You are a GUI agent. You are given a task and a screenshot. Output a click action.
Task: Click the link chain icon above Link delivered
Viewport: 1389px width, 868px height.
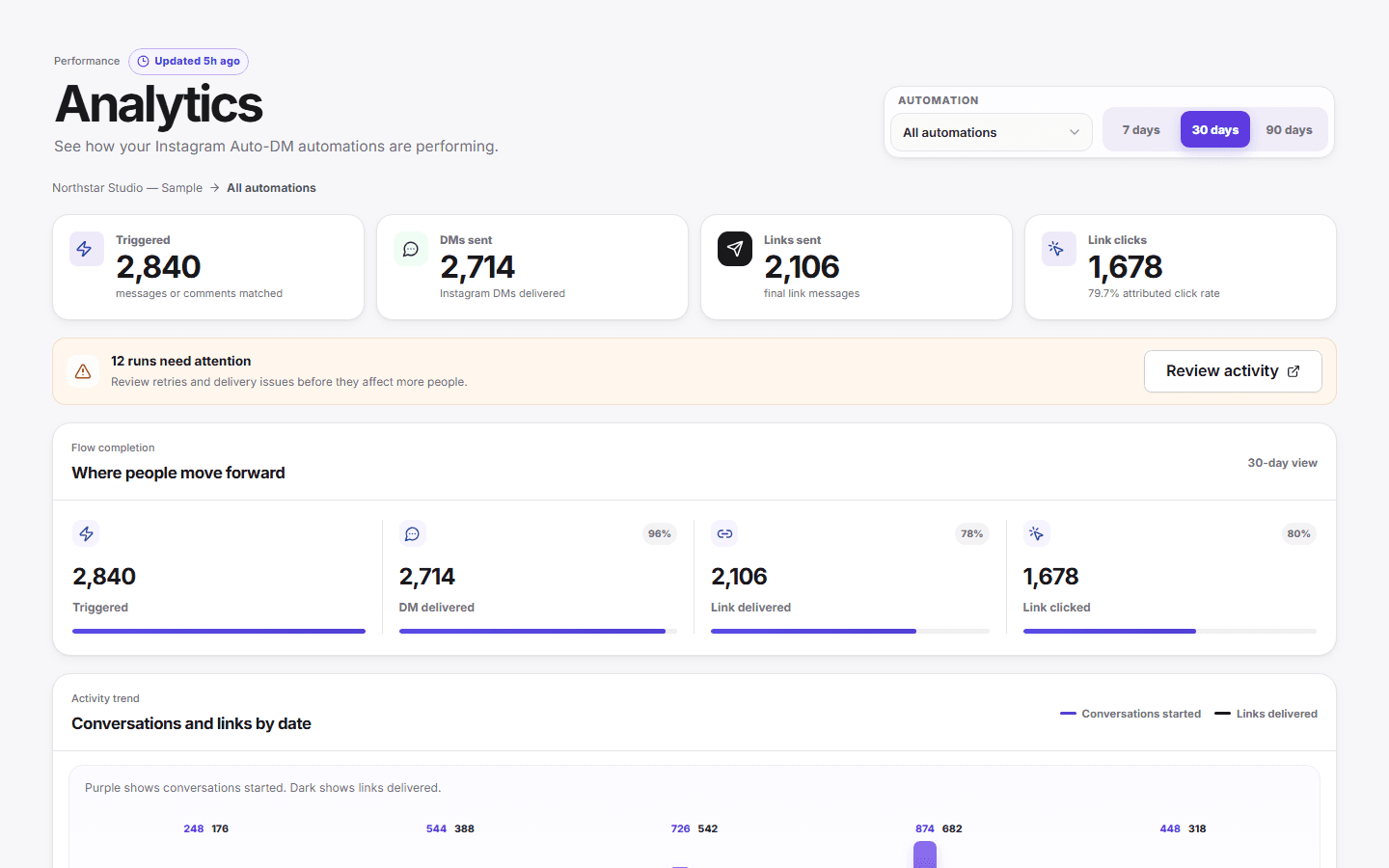(724, 533)
